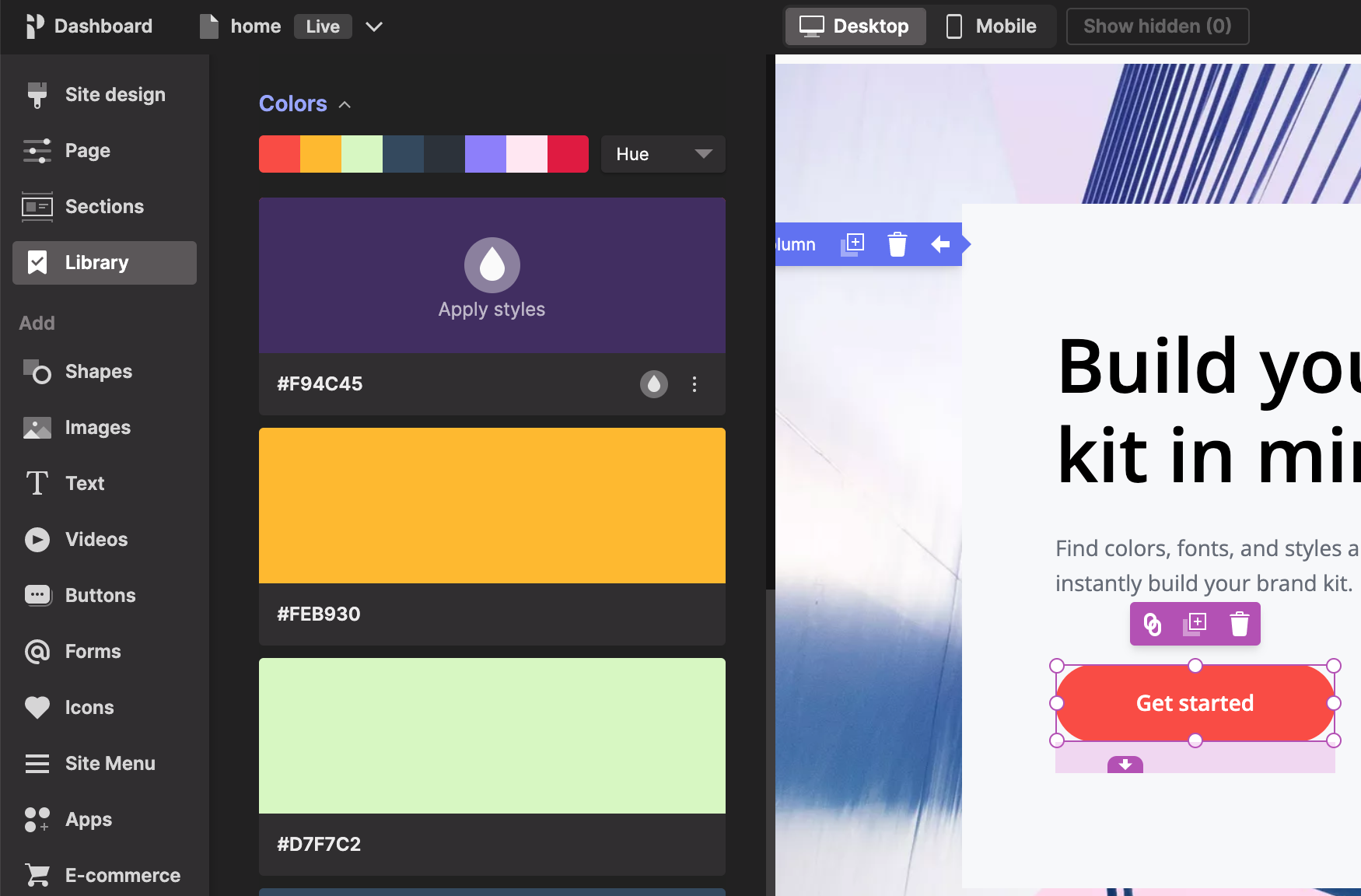Open the Shapes panel

98,371
